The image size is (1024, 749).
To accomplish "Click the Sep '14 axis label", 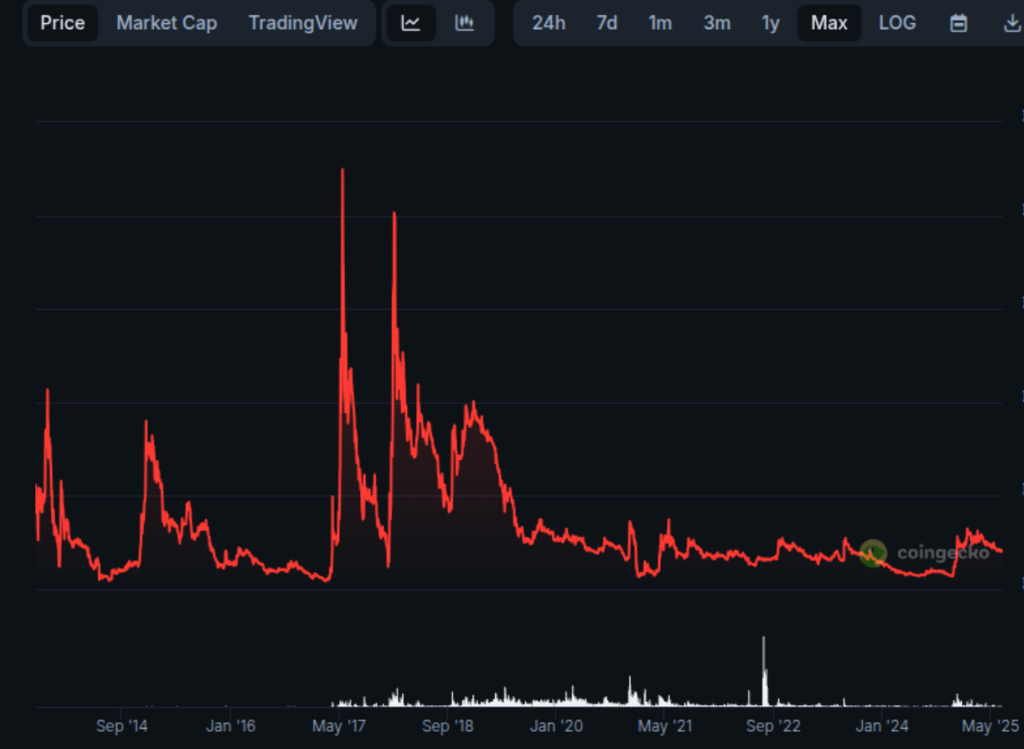I will point(122,726).
